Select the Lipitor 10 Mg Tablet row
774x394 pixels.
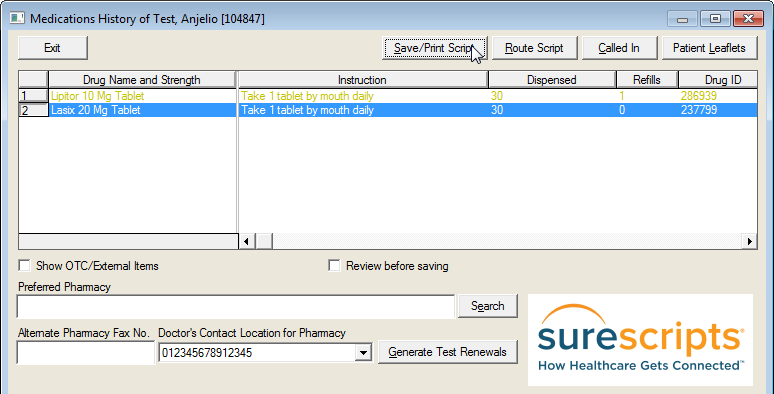click(x=387, y=96)
